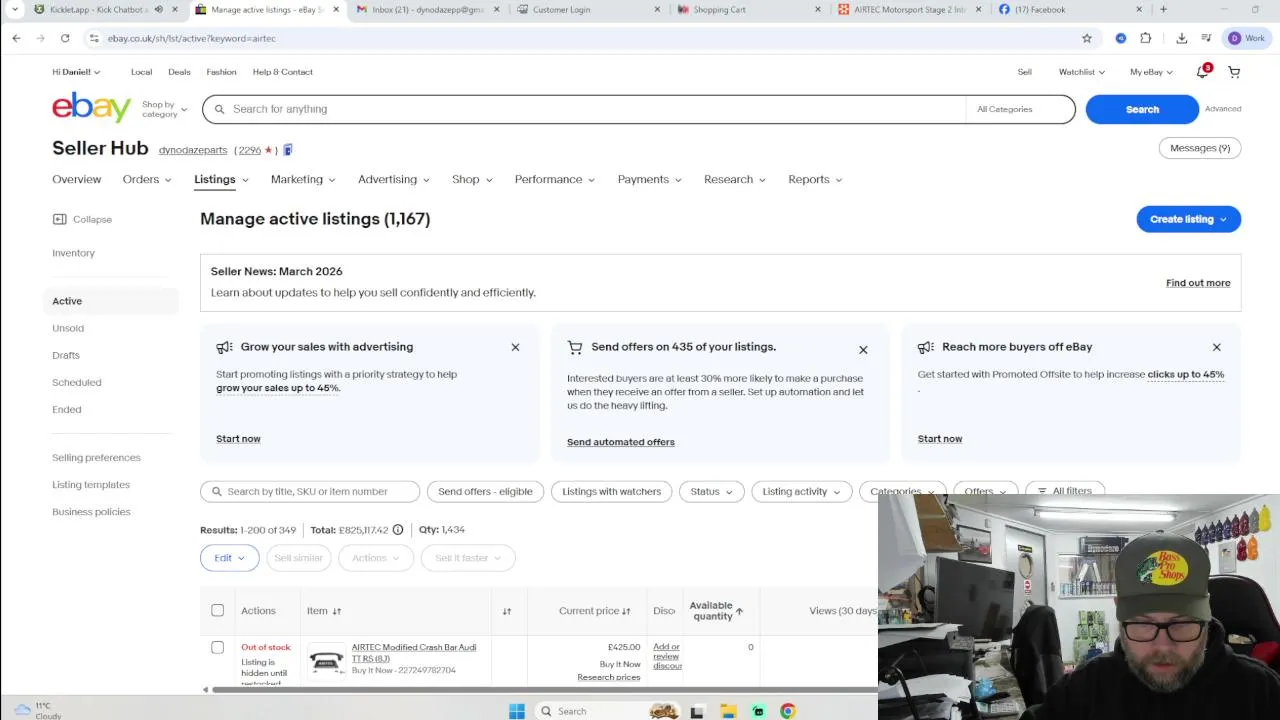Click the weather widget in taskbar
The width and height of the screenshot is (1280, 720).
point(36,710)
